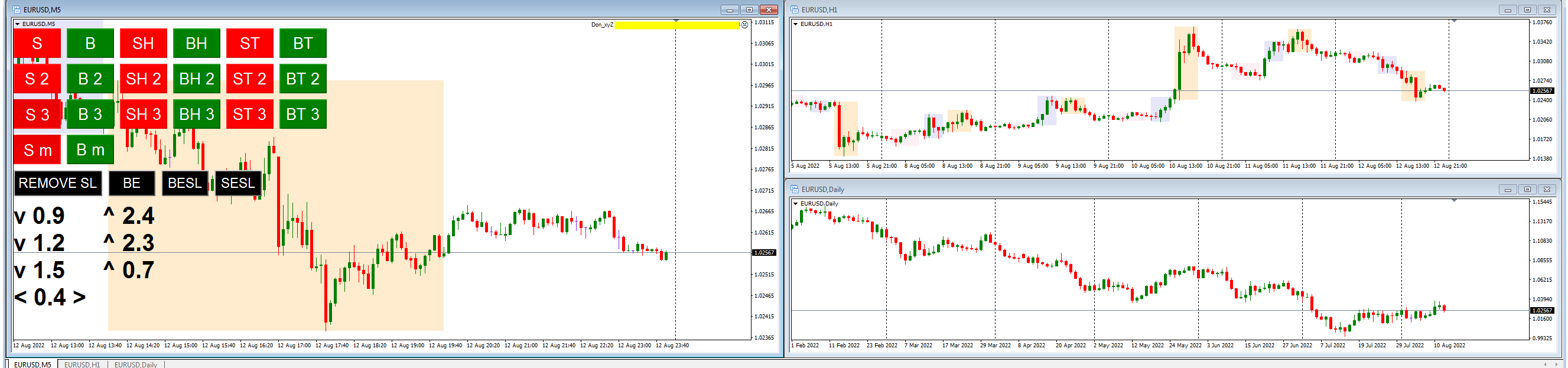Image resolution: width=1568 pixels, height=368 pixels.
Task: Click the '< 0.4 >' value
Action: coord(50,298)
